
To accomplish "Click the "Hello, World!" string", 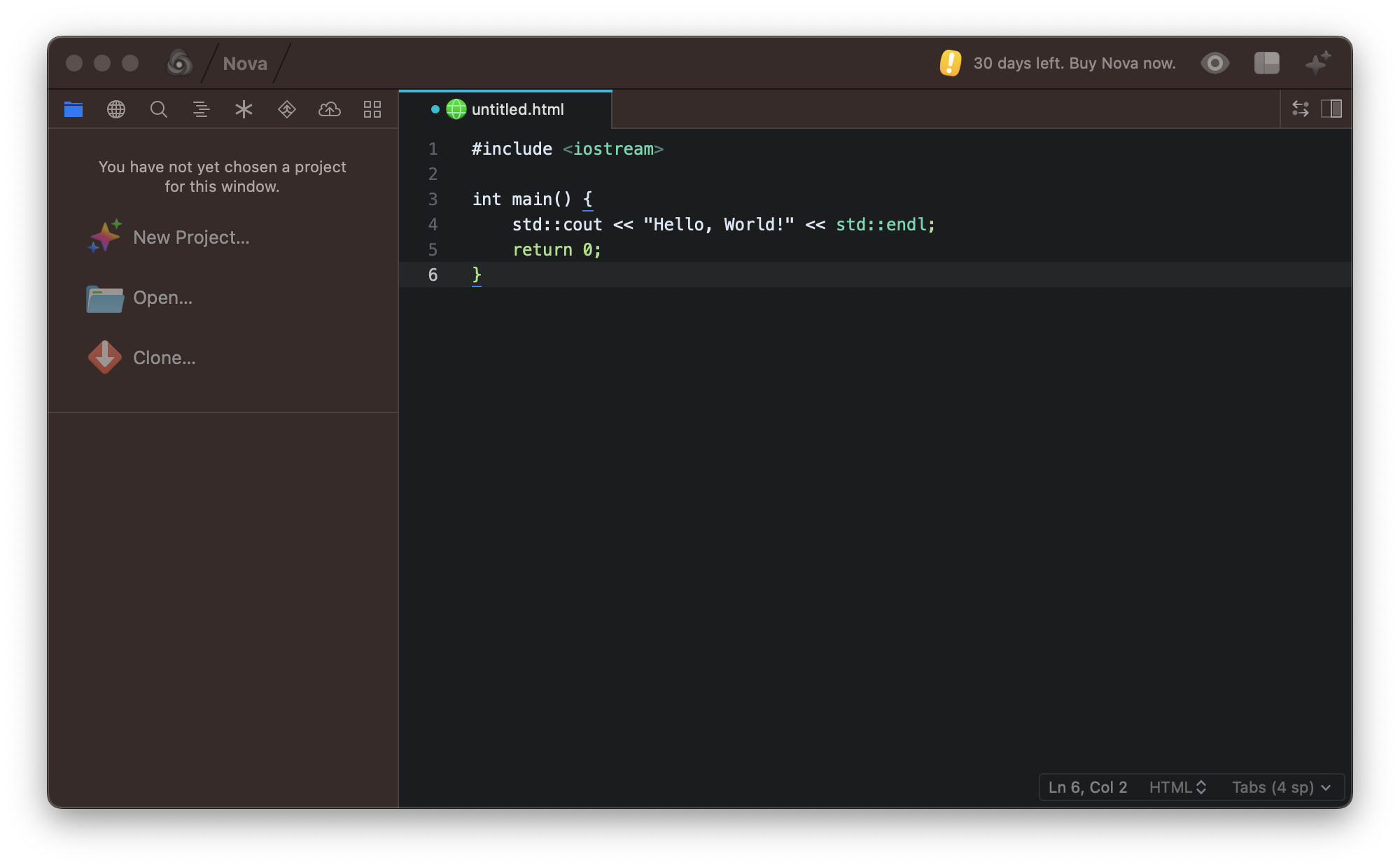I will point(719,225).
